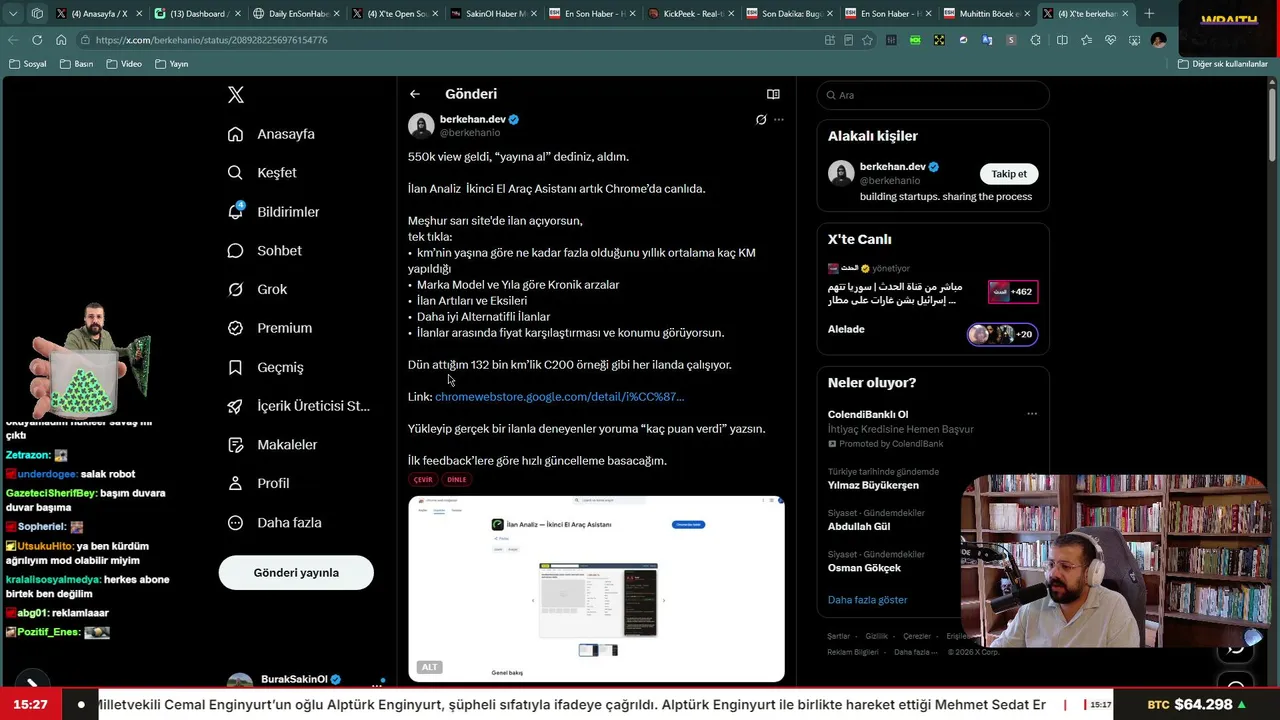Open İçerik Üreticisi Stüdyosu item
The height and width of the screenshot is (720, 1280).
click(298, 406)
